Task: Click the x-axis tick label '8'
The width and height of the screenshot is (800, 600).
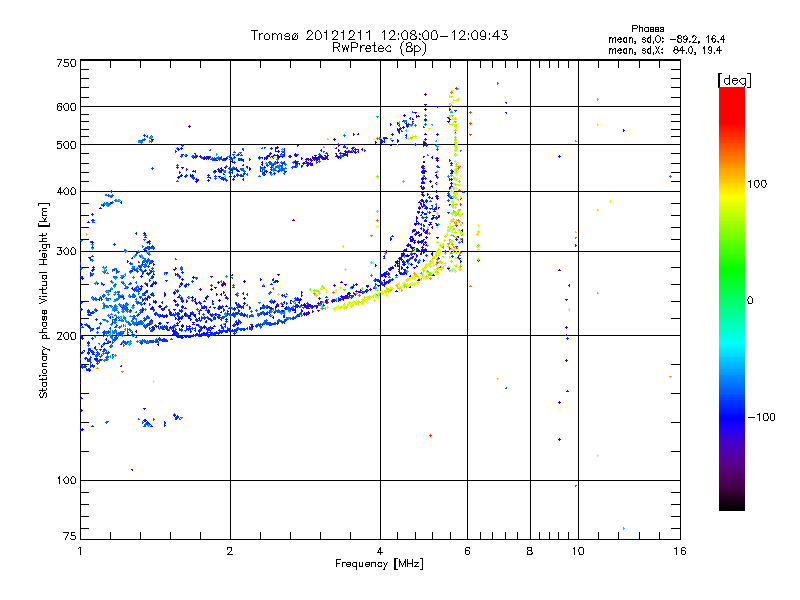Action: point(530,551)
